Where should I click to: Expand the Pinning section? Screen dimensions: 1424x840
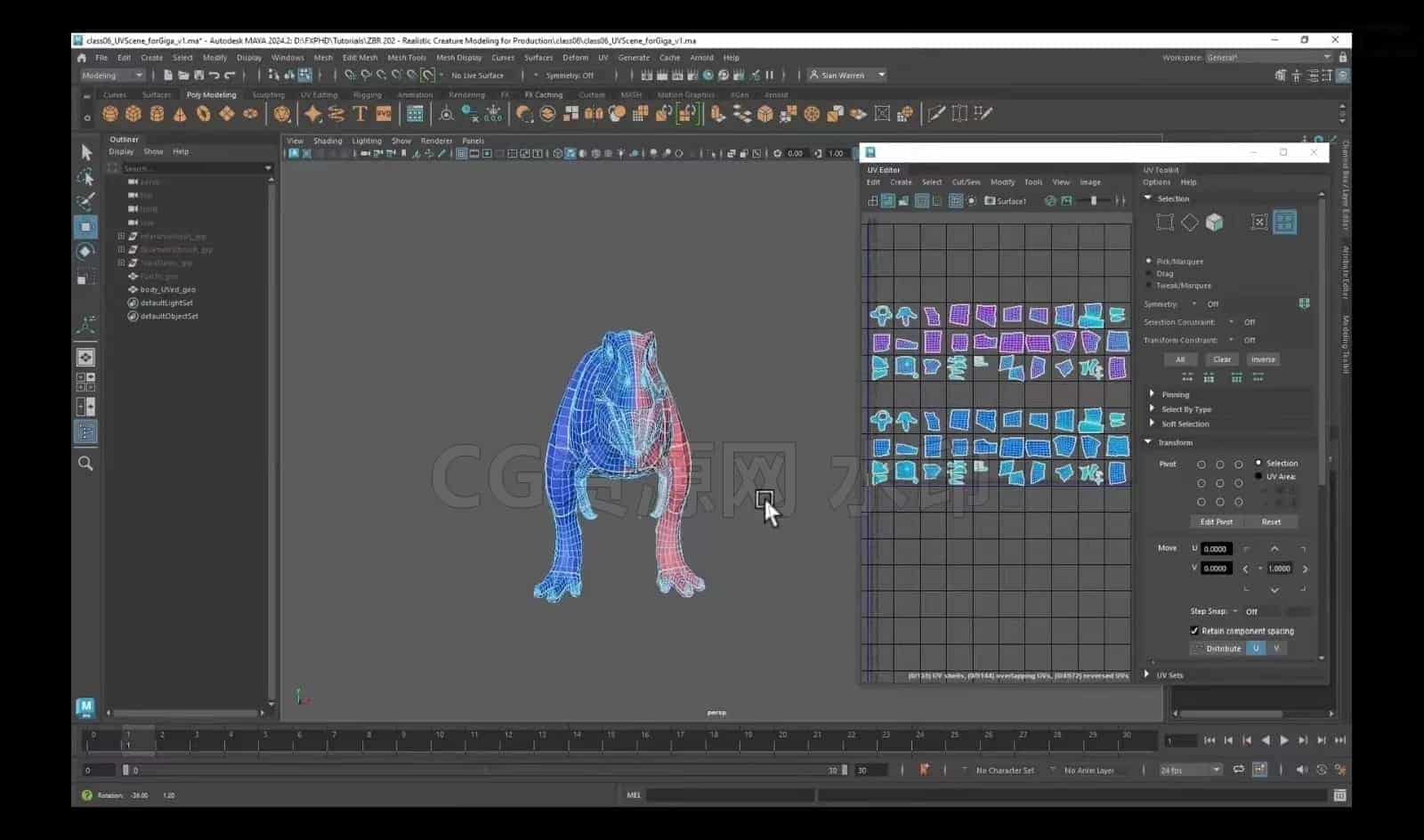pos(1152,394)
